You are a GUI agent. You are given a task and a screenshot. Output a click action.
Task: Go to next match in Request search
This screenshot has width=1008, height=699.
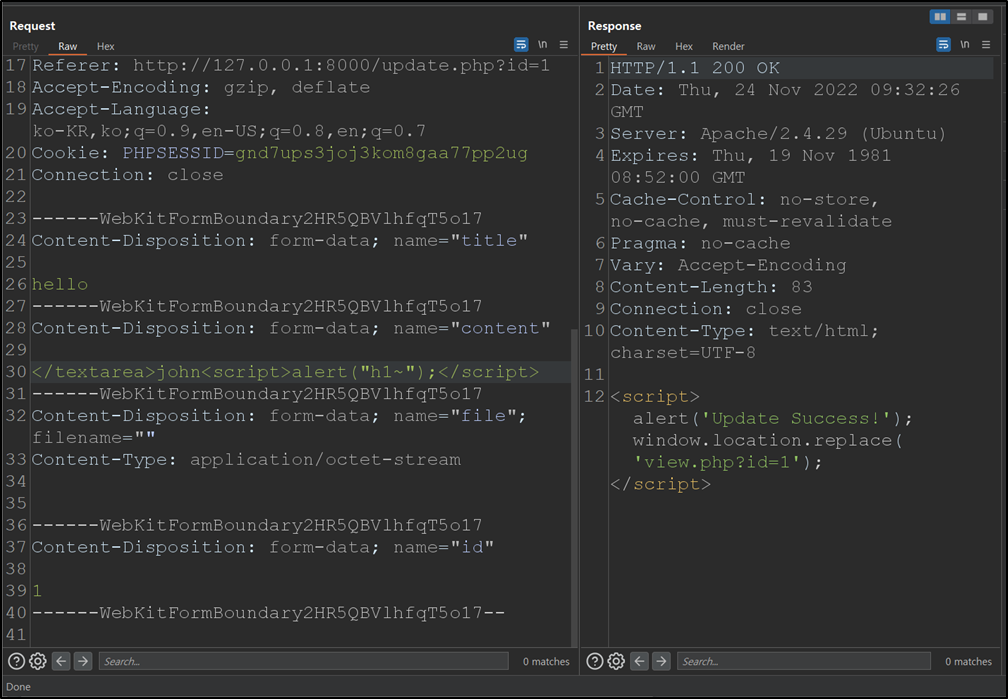click(83, 661)
